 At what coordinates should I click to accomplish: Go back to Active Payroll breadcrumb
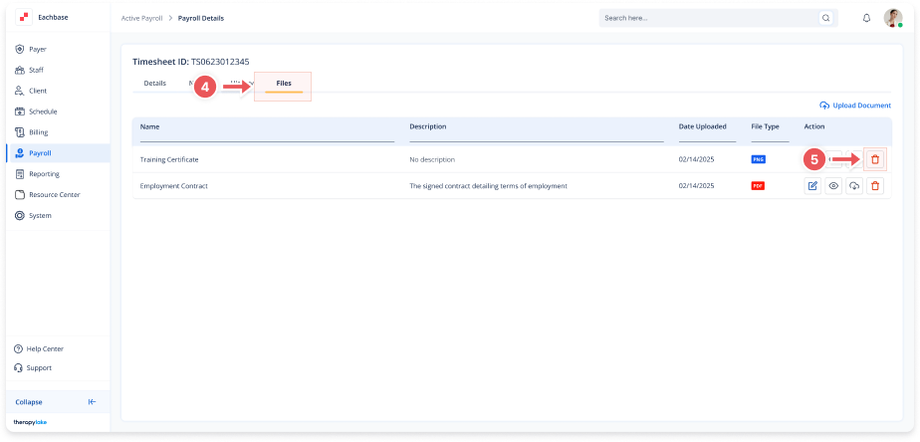[141, 18]
